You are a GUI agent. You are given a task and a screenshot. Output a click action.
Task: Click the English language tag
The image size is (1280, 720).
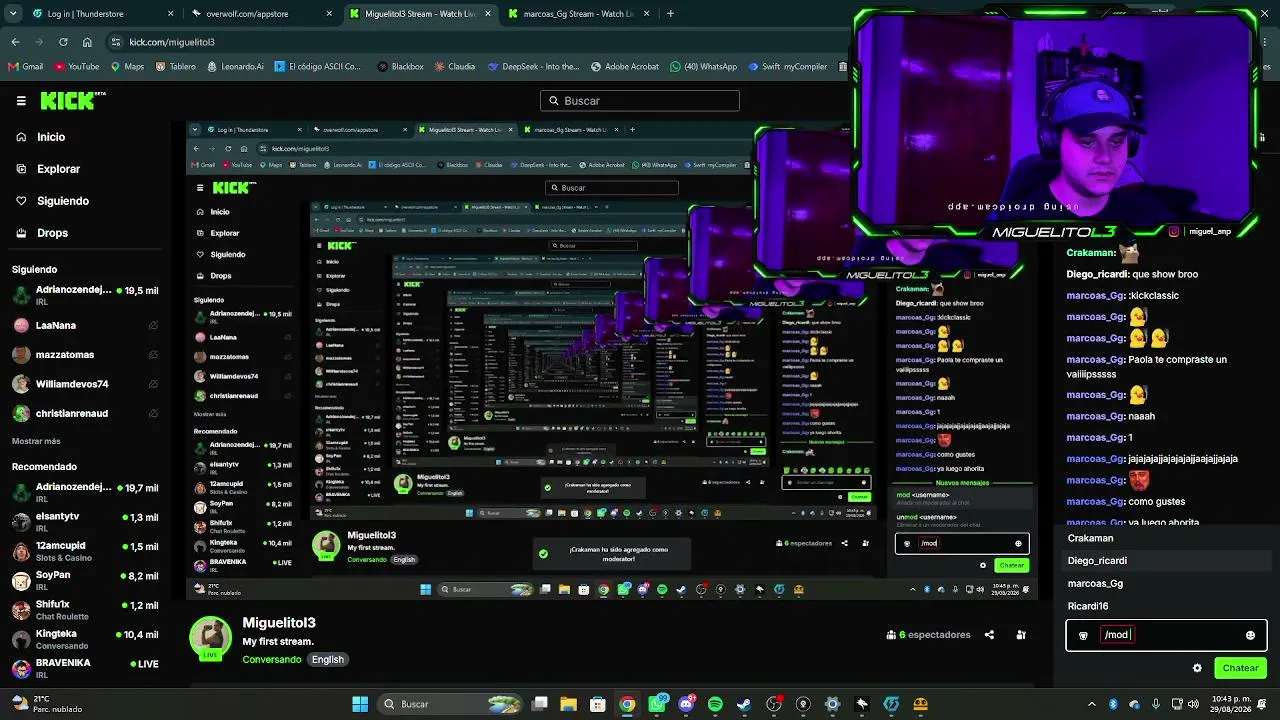327,660
